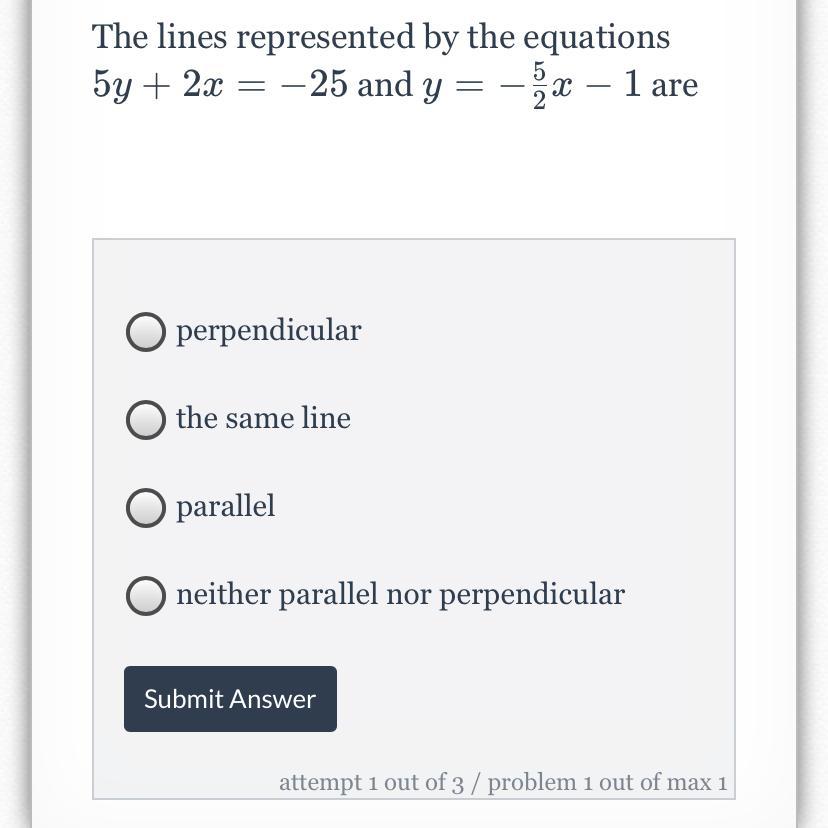Image resolution: width=828 pixels, height=828 pixels.
Task: Click the "parallel" answer label text
Action: tap(225, 507)
